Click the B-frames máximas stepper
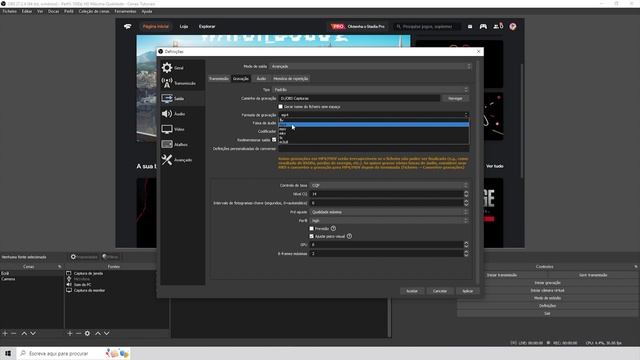The height and width of the screenshot is (360, 640). click(x=466, y=253)
